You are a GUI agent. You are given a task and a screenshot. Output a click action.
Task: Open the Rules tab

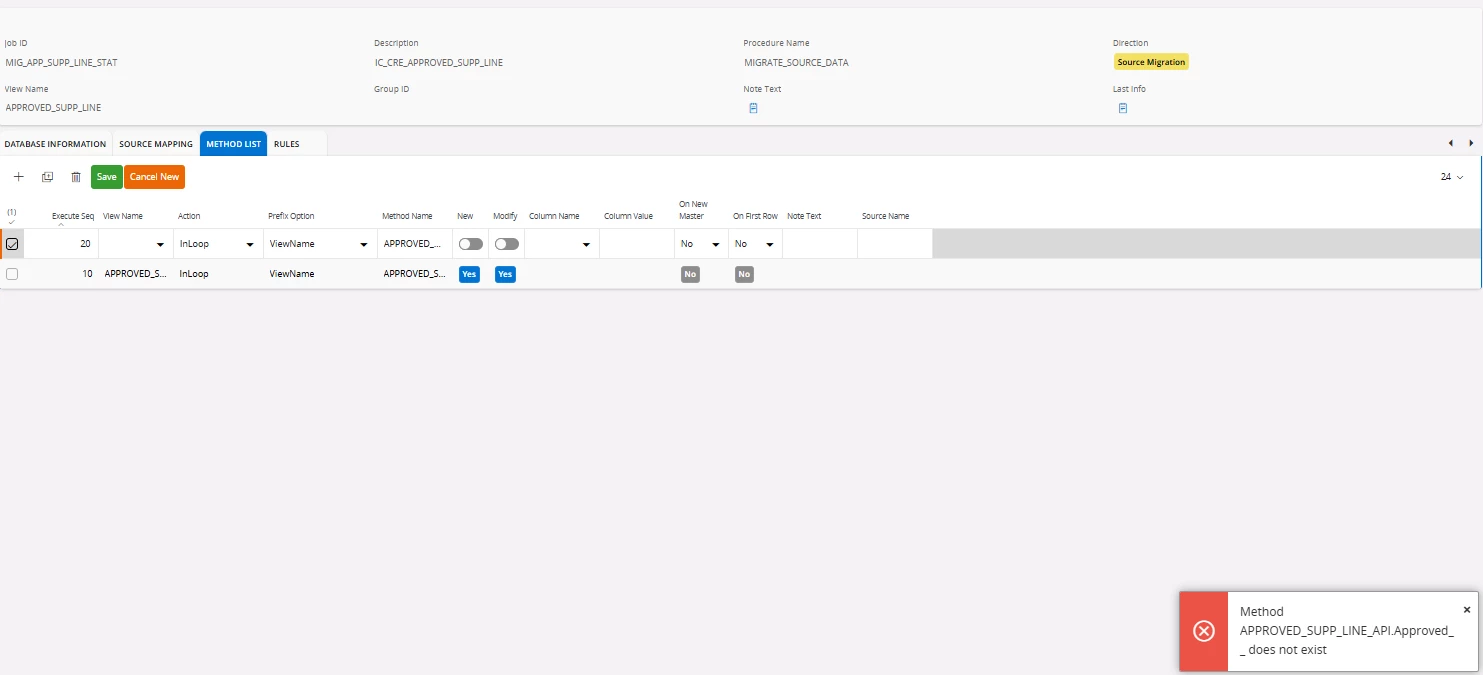(x=287, y=144)
